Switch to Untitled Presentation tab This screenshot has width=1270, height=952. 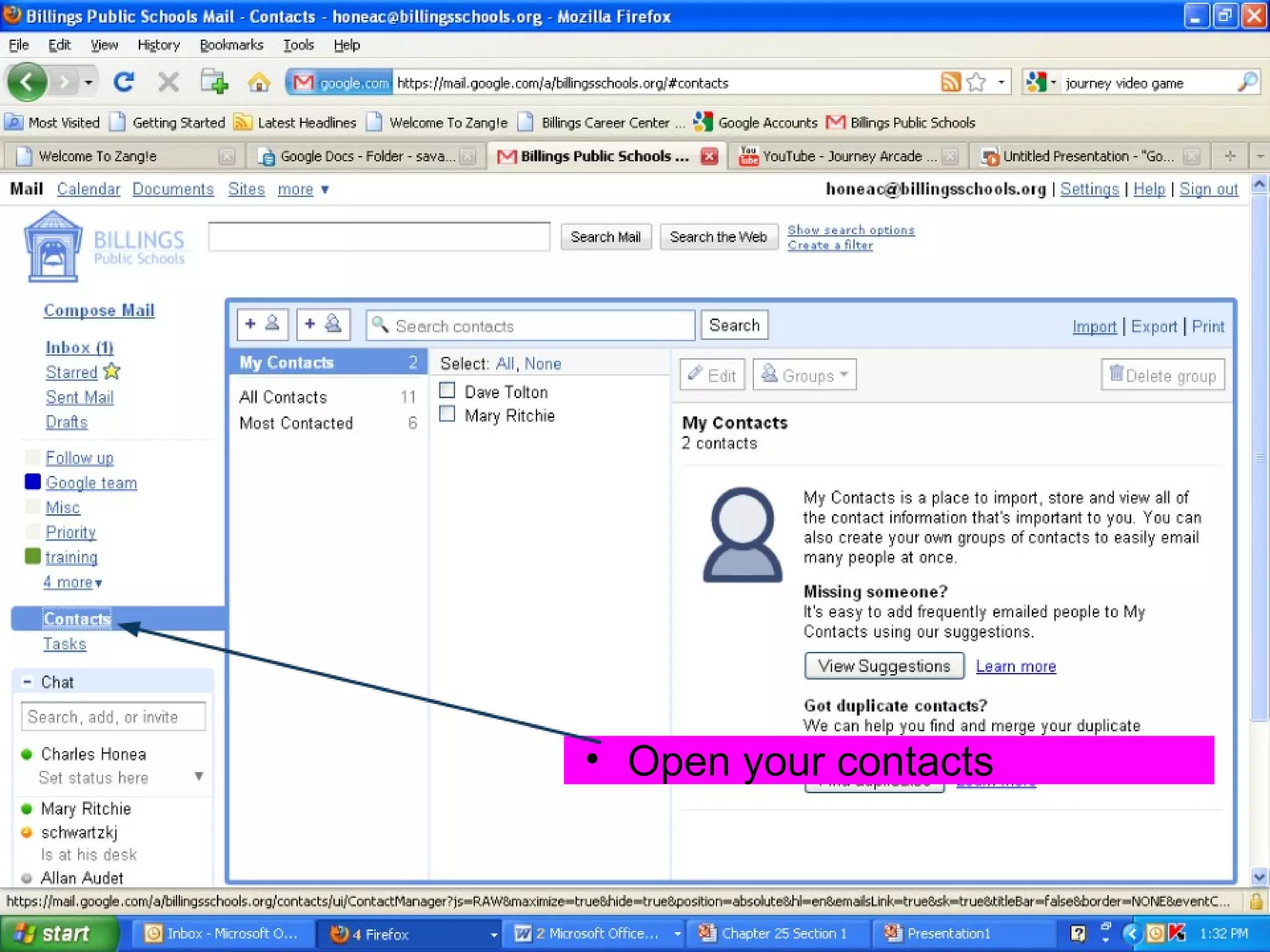tap(1088, 156)
